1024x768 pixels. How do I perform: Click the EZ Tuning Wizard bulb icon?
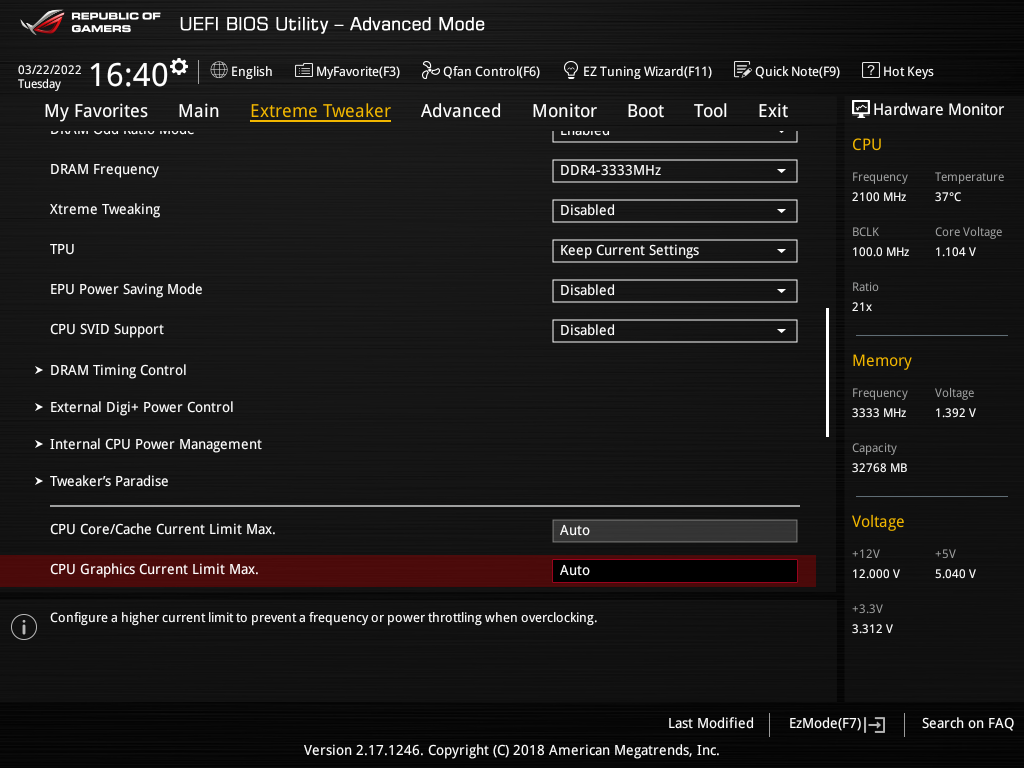coord(570,70)
